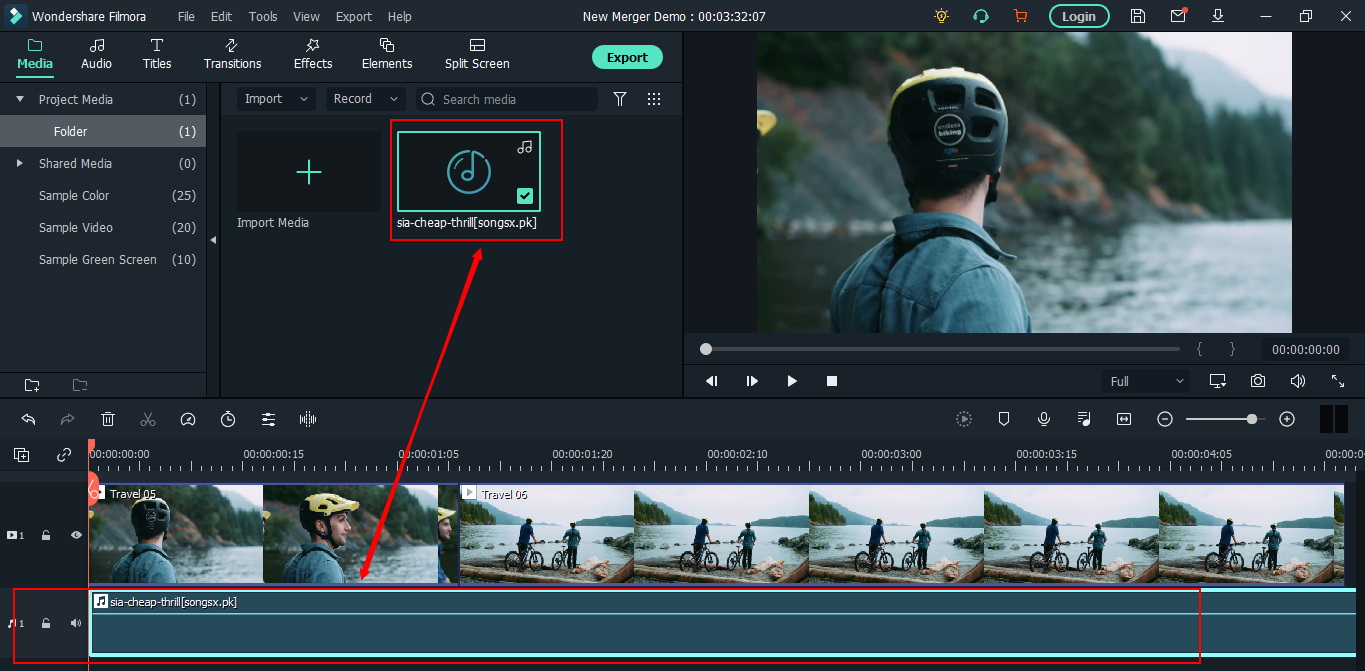Open the Edit menu

pos(221,16)
